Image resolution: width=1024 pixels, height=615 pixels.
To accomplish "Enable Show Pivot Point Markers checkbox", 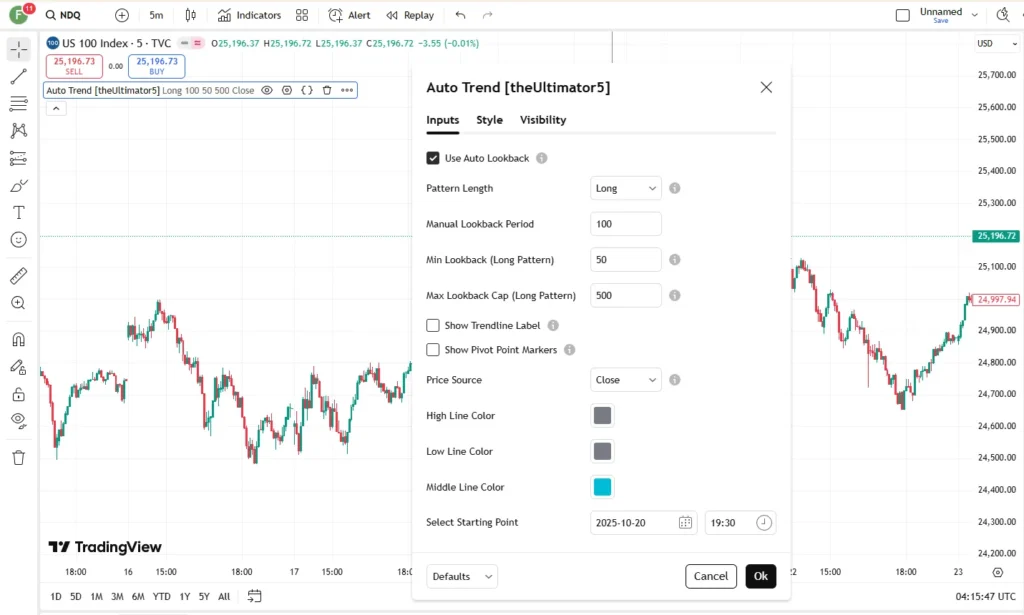I will 433,350.
